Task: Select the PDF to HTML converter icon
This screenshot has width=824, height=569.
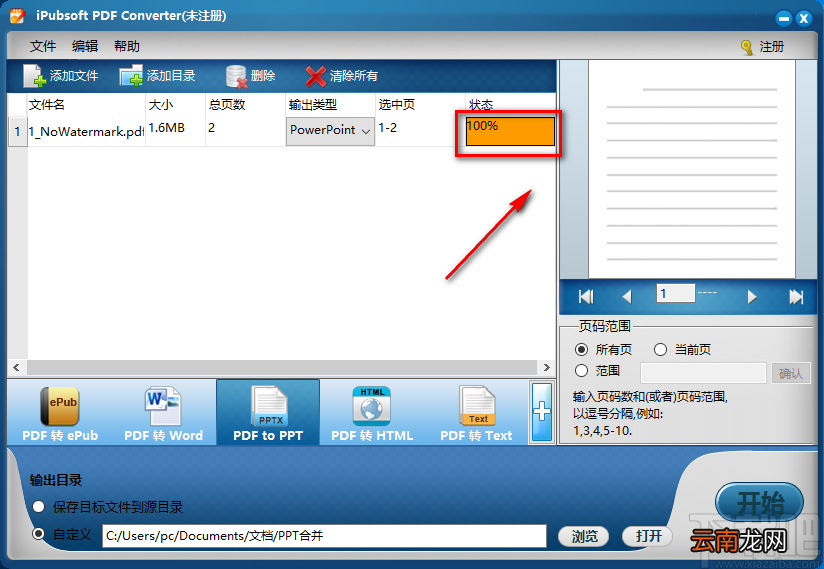Action: (x=372, y=406)
